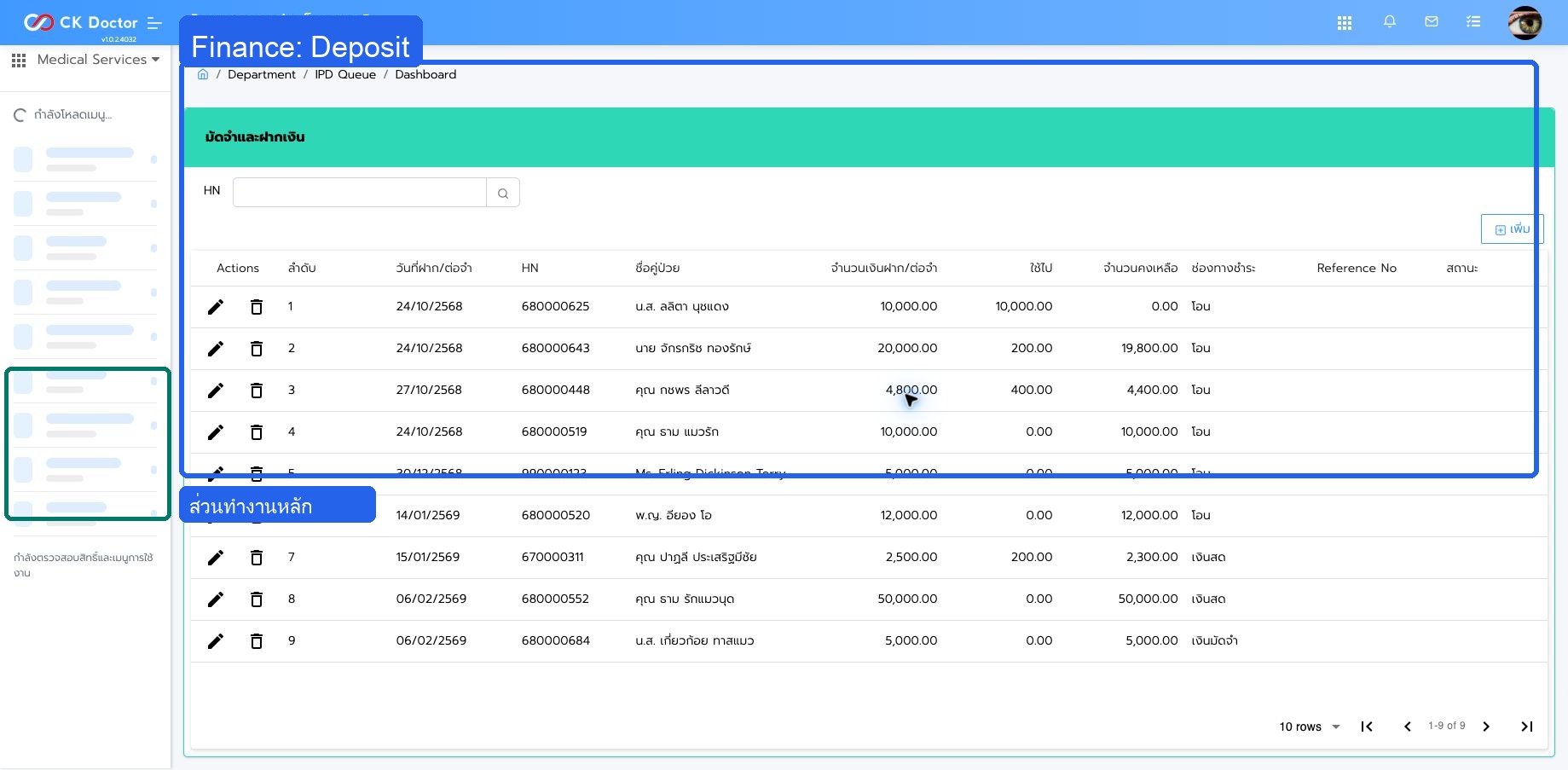Viewport: 1568px width, 770px height.
Task: Sort by จำนวนคงเหลือ column header
Action: 1140,268
